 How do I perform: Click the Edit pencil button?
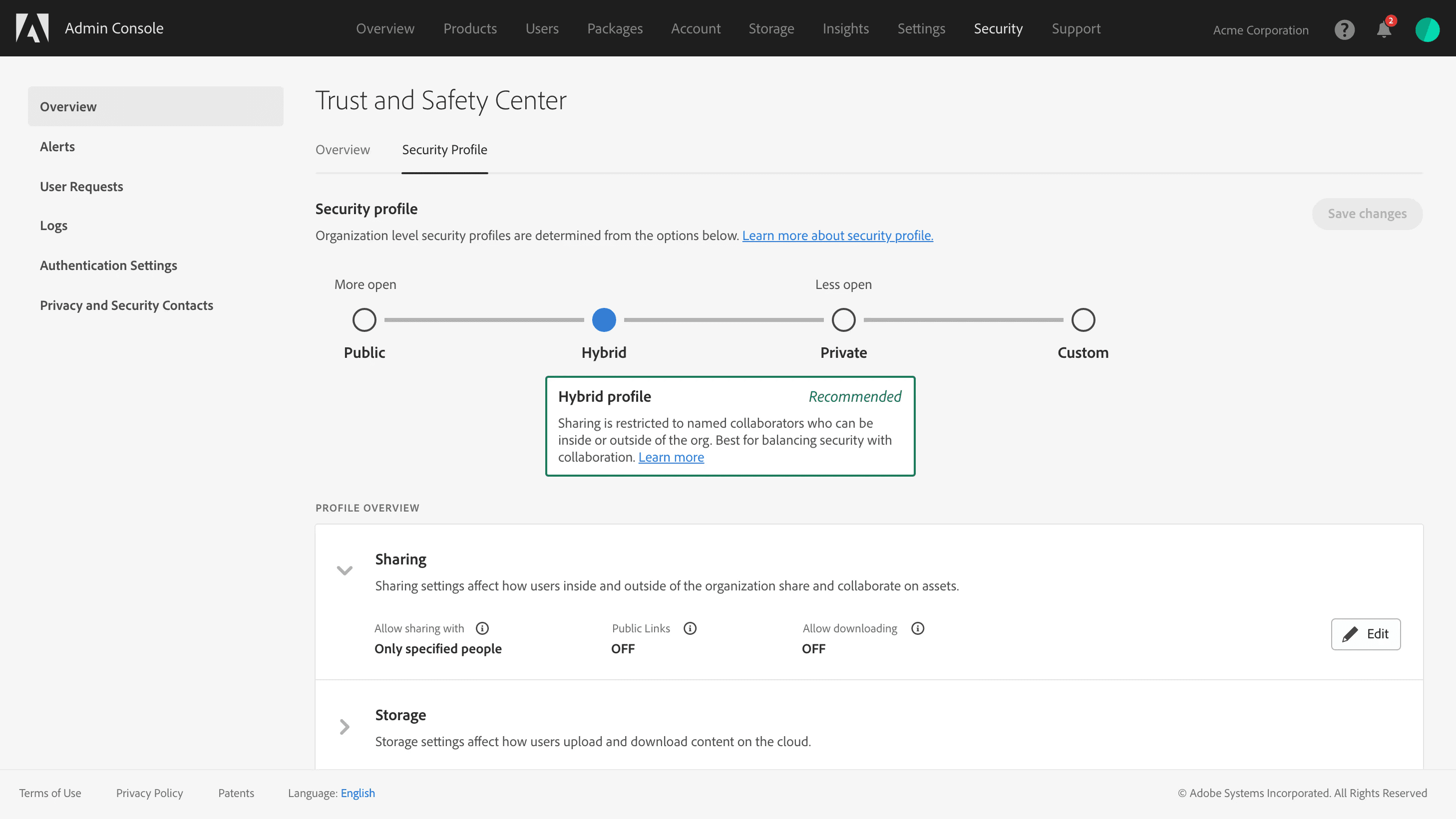(x=1365, y=634)
